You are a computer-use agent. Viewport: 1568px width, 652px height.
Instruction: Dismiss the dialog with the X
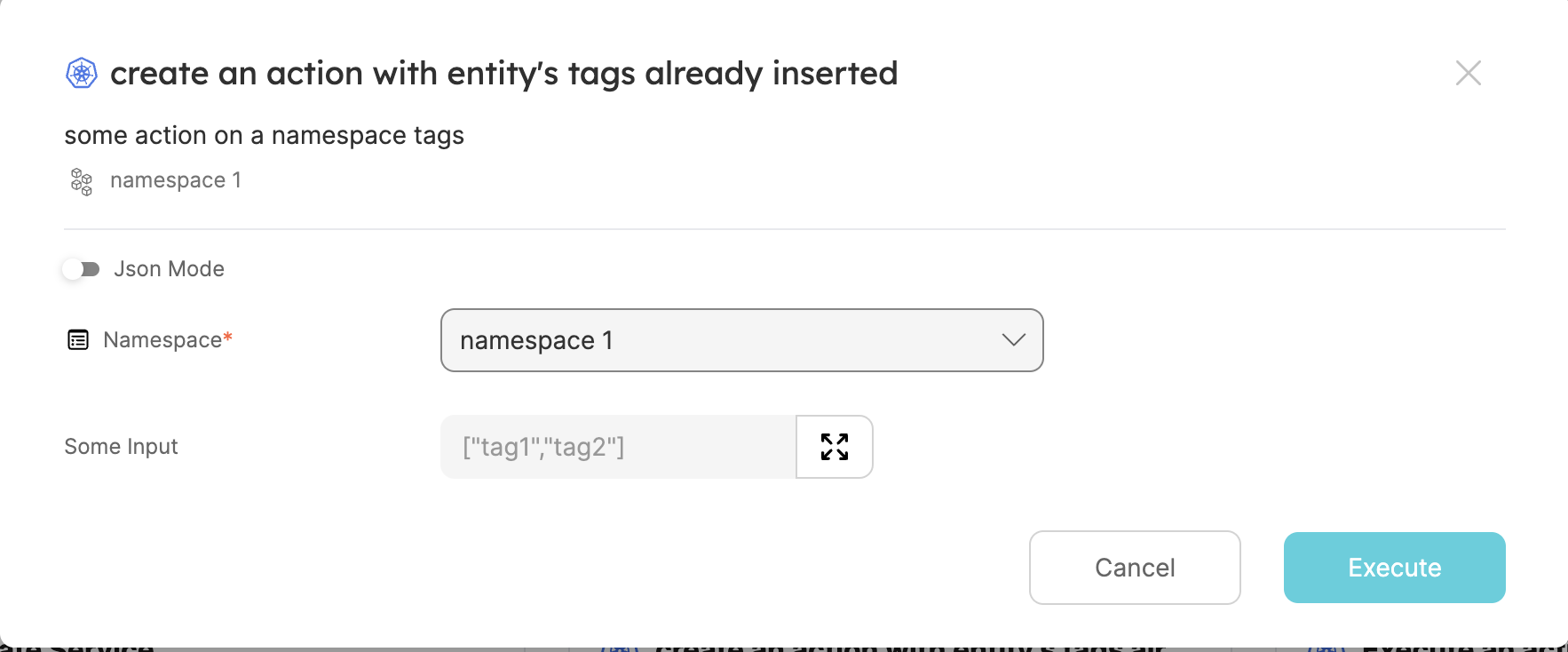[x=1469, y=74]
